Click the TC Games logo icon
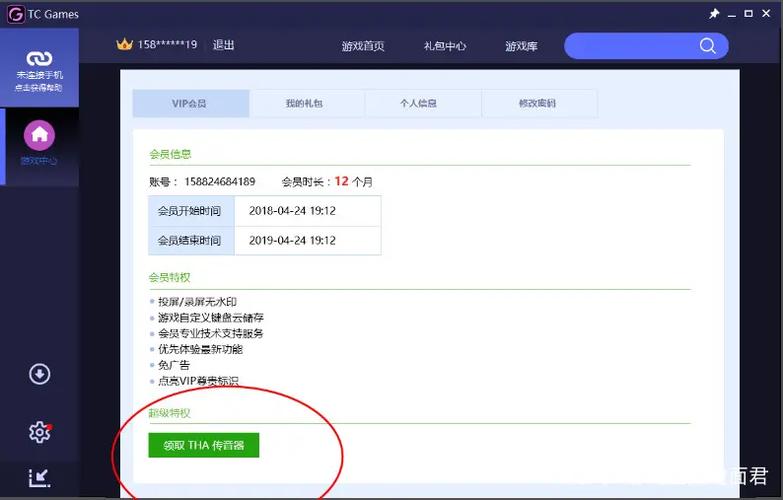This screenshot has width=783, height=500. [x=15, y=14]
